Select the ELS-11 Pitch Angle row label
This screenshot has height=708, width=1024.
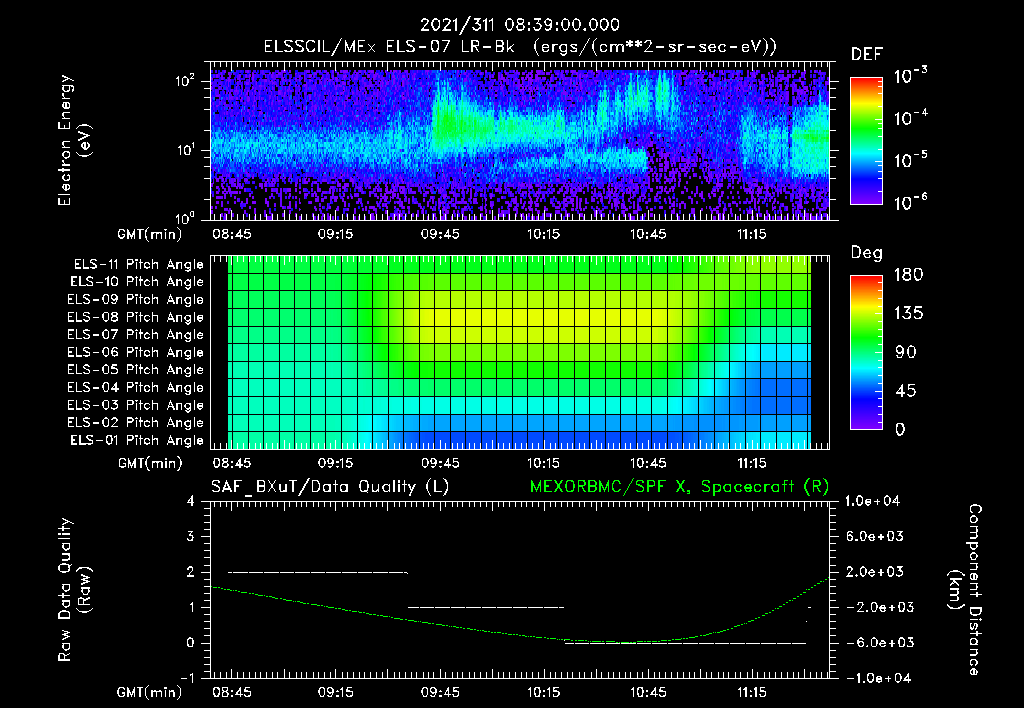click(138, 265)
